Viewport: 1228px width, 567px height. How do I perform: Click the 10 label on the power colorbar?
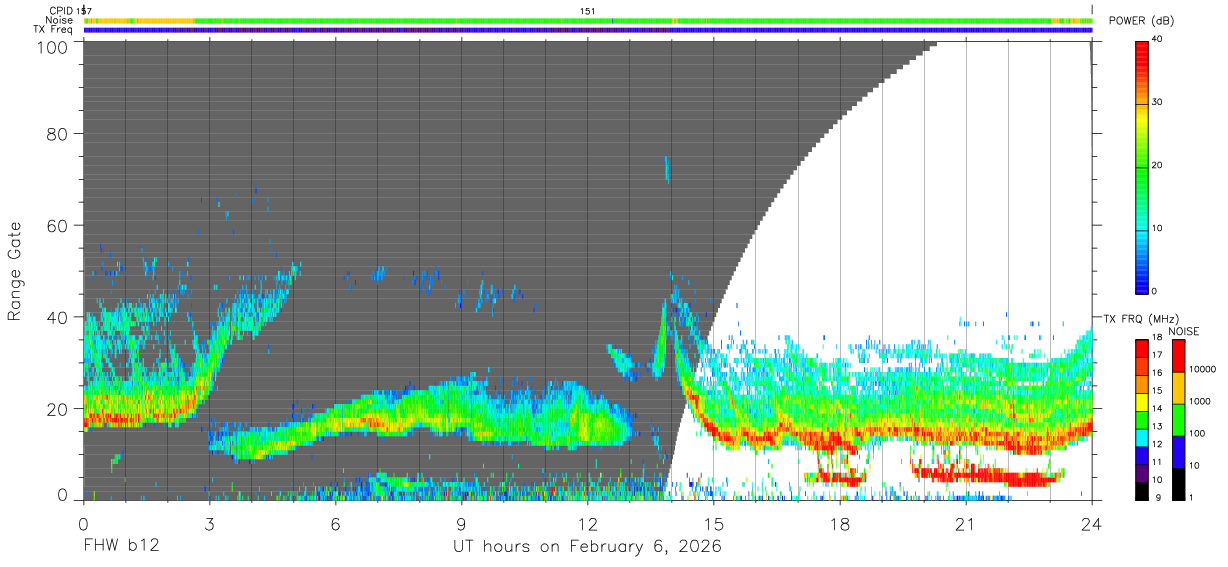point(1157,228)
